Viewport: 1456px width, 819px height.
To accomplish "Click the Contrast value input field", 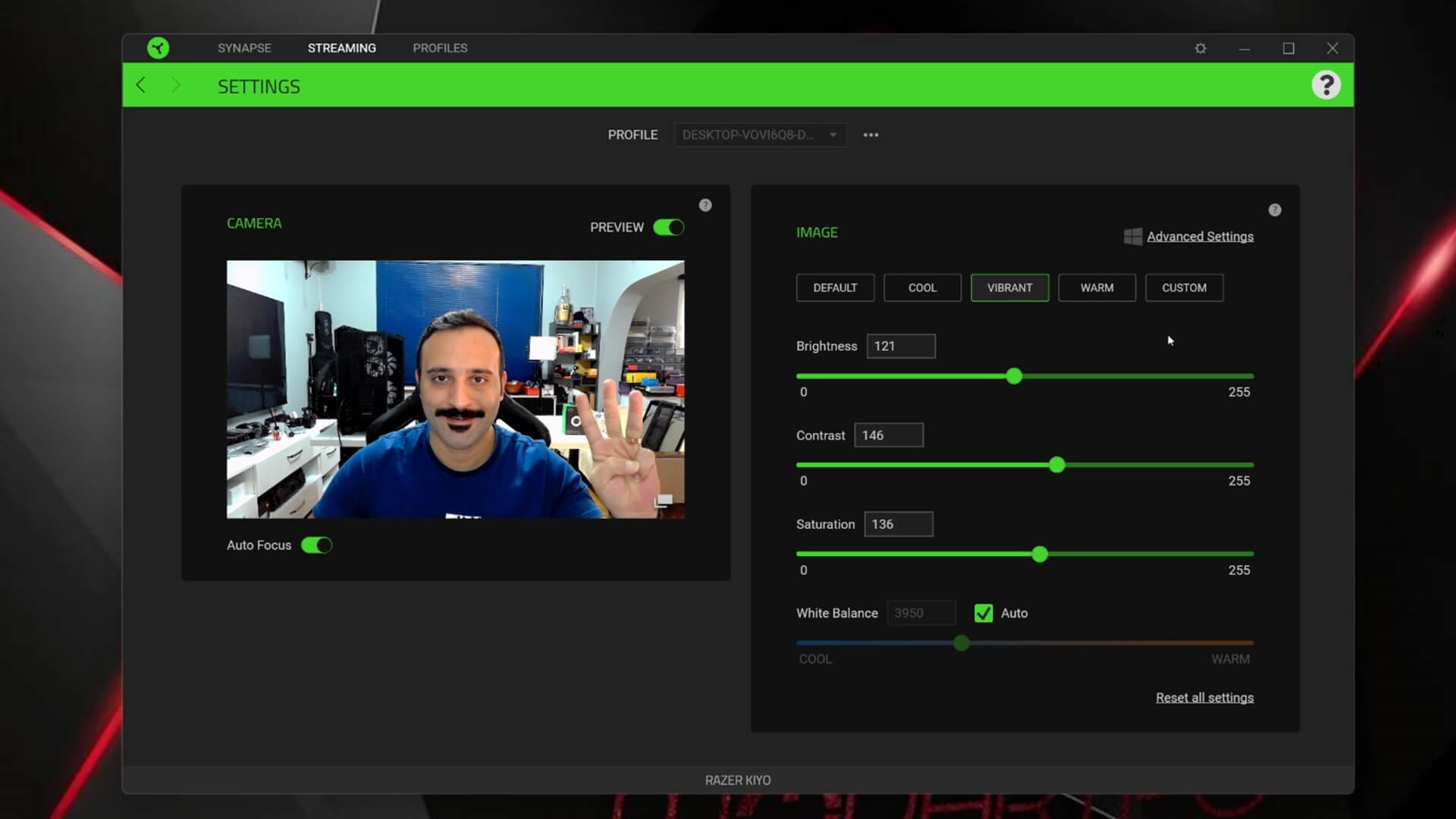I will point(889,435).
